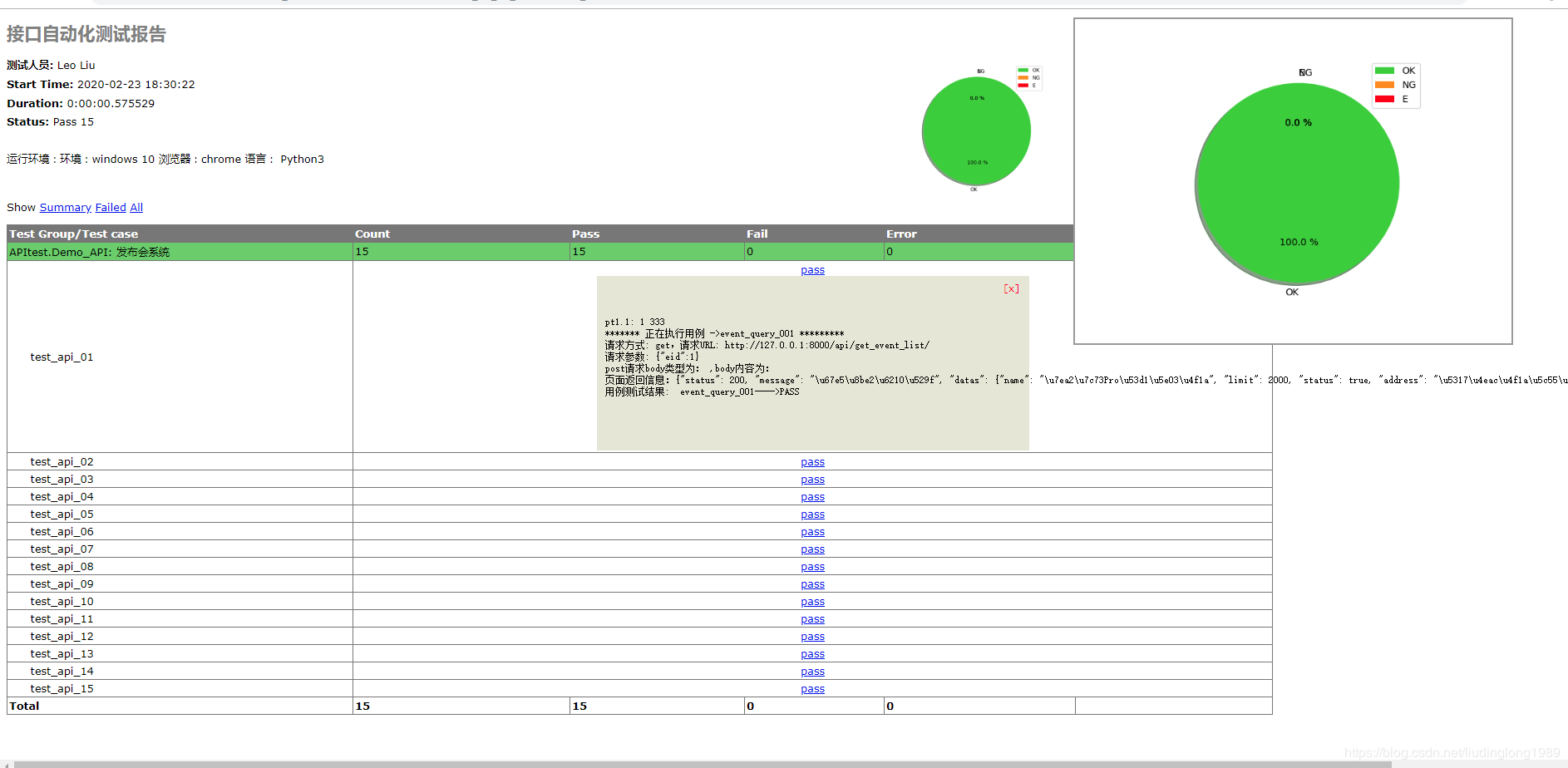Open pass link for test_api_08
Screen dimensions: 1568x768
tap(812, 567)
